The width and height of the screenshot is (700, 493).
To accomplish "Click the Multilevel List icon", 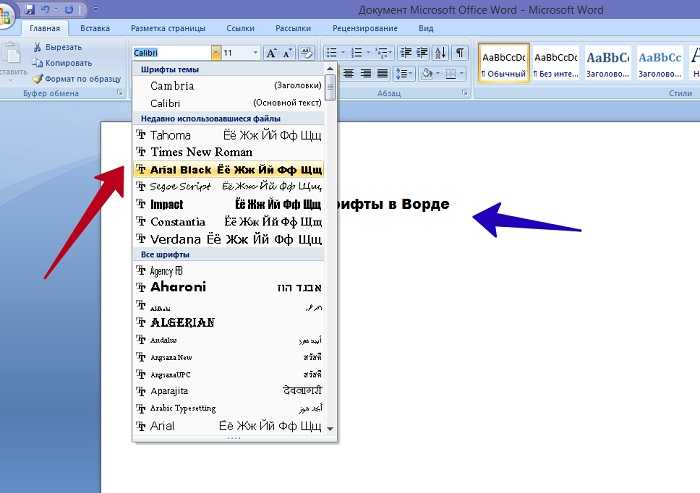I will 382,53.
